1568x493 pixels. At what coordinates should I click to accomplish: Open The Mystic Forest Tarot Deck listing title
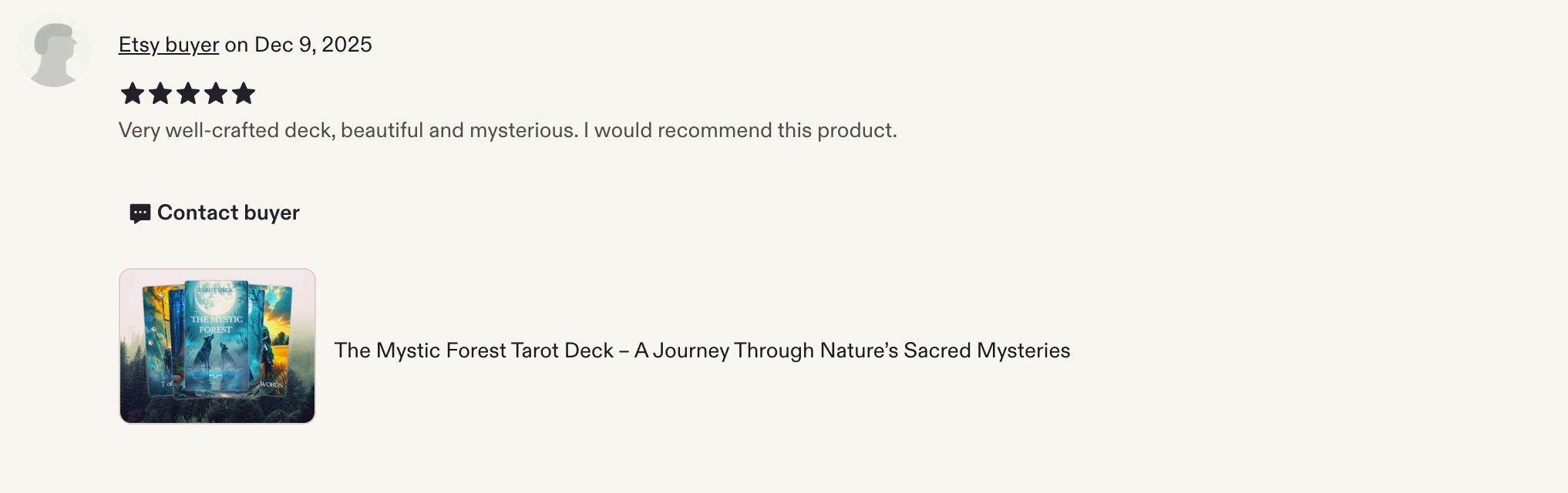pyautogui.click(x=702, y=350)
